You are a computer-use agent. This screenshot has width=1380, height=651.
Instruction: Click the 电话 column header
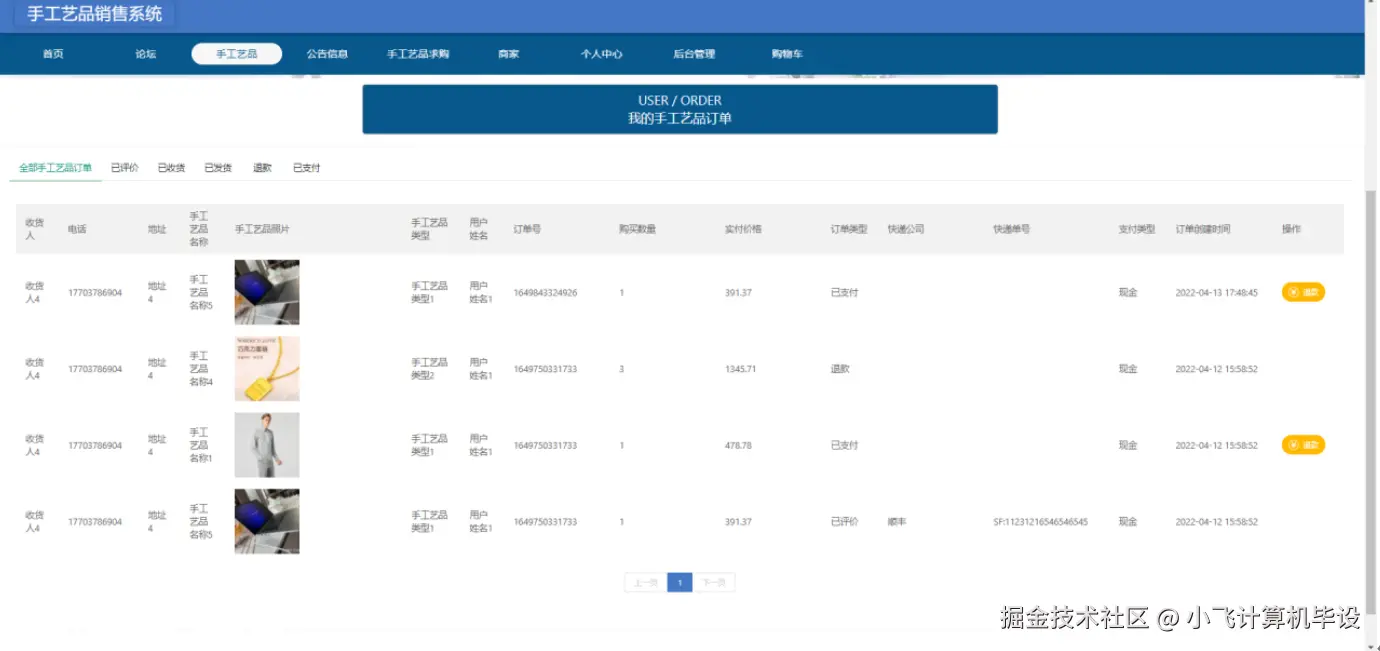coord(77,229)
